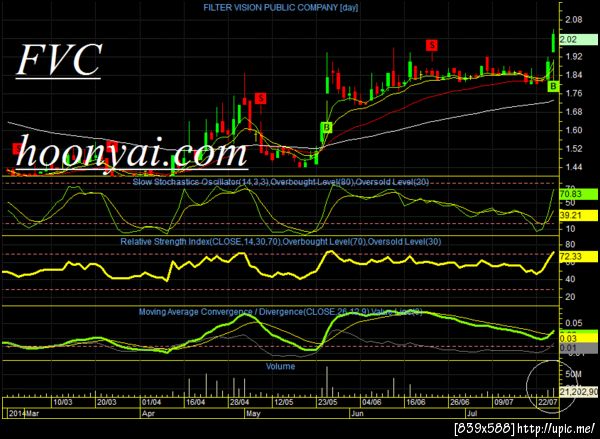Click the stochastic value label 39.21
The image size is (600, 439).
coord(579,215)
